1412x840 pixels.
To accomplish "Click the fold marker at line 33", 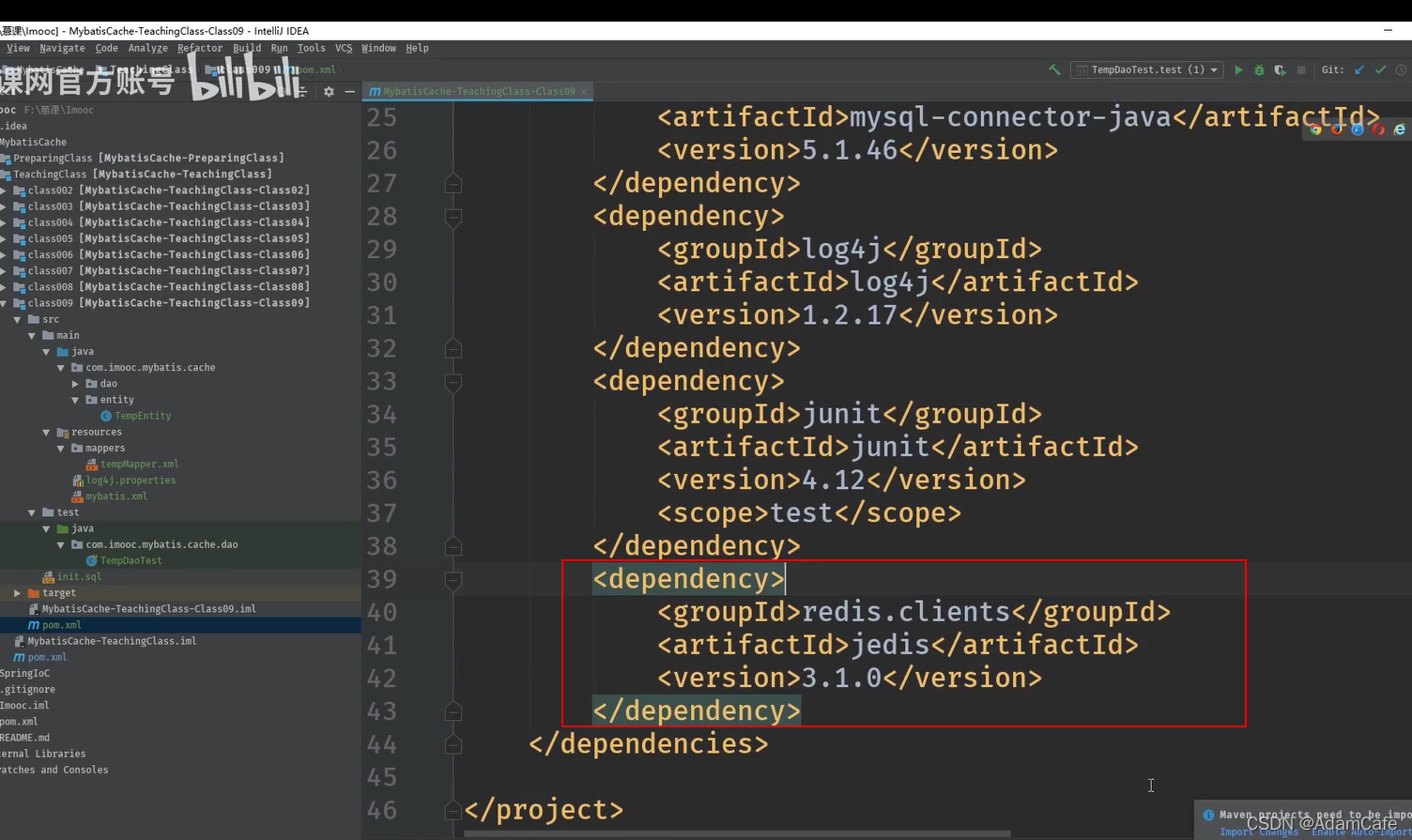I will click(453, 382).
